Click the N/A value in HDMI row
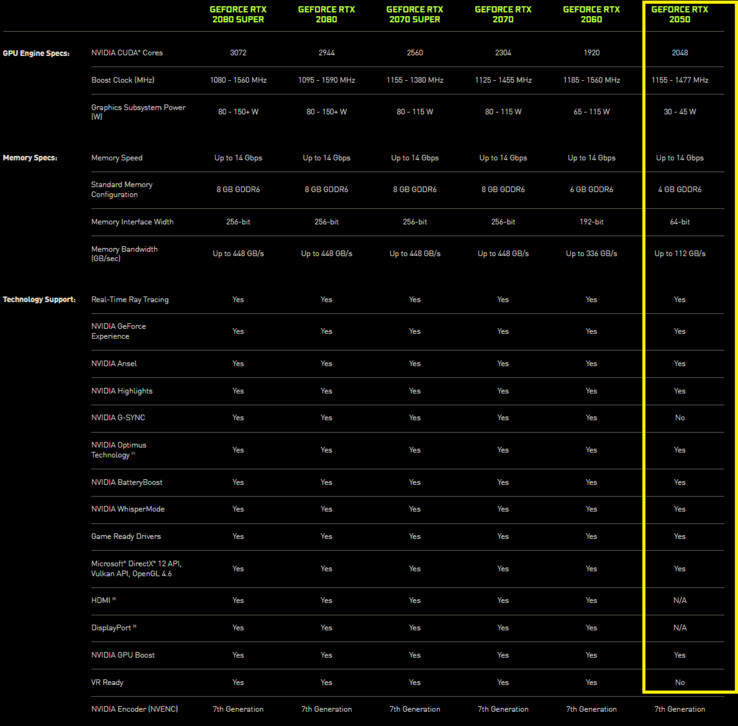 [680, 600]
